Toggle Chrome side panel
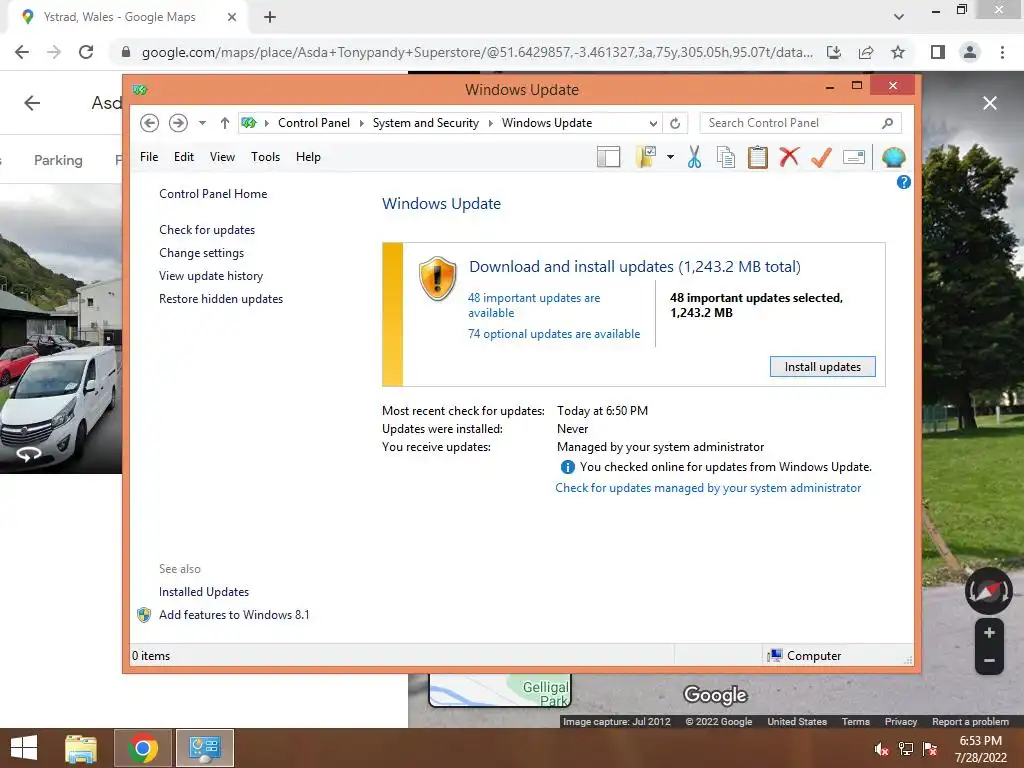The image size is (1024, 768). tap(938, 52)
